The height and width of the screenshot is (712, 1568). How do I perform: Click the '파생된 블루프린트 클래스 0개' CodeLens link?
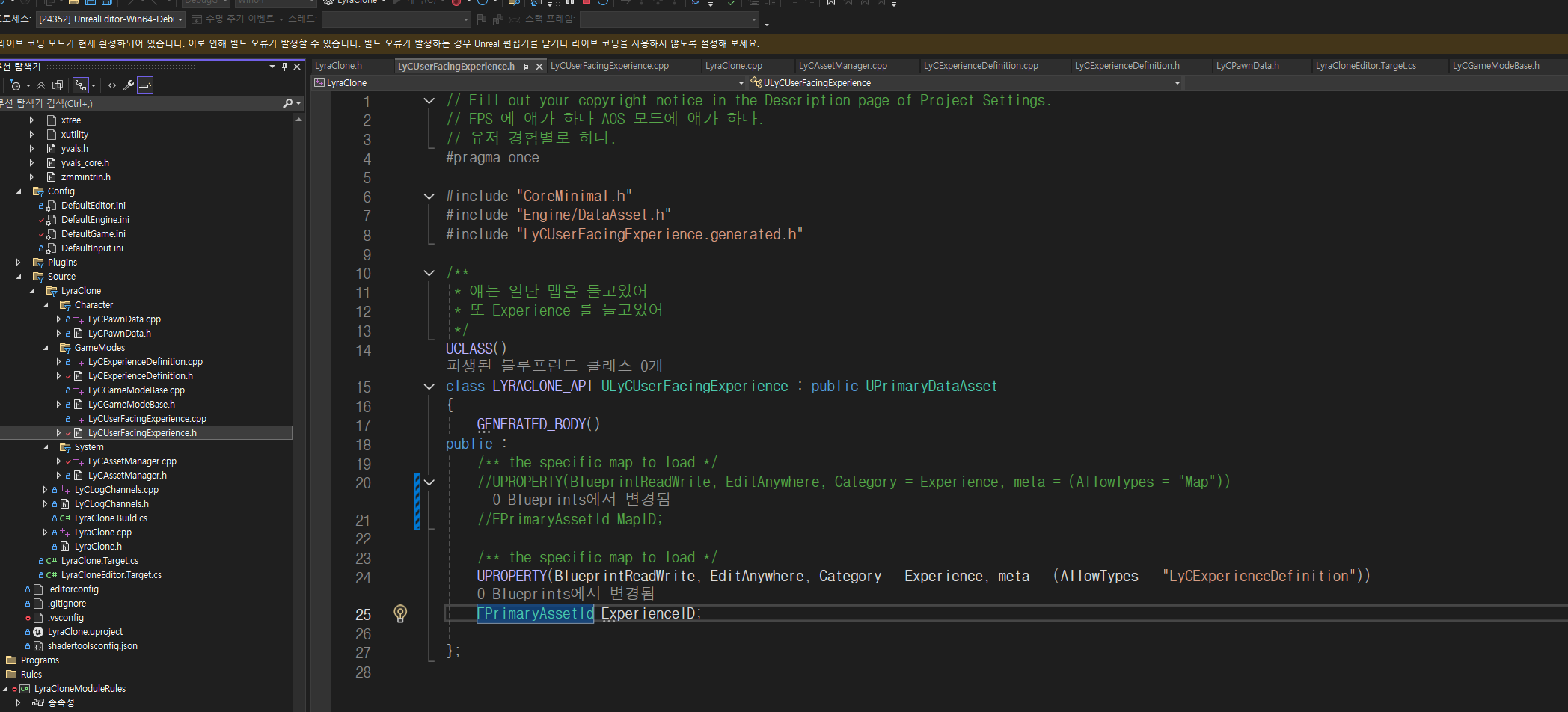pyautogui.click(x=554, y=366)
